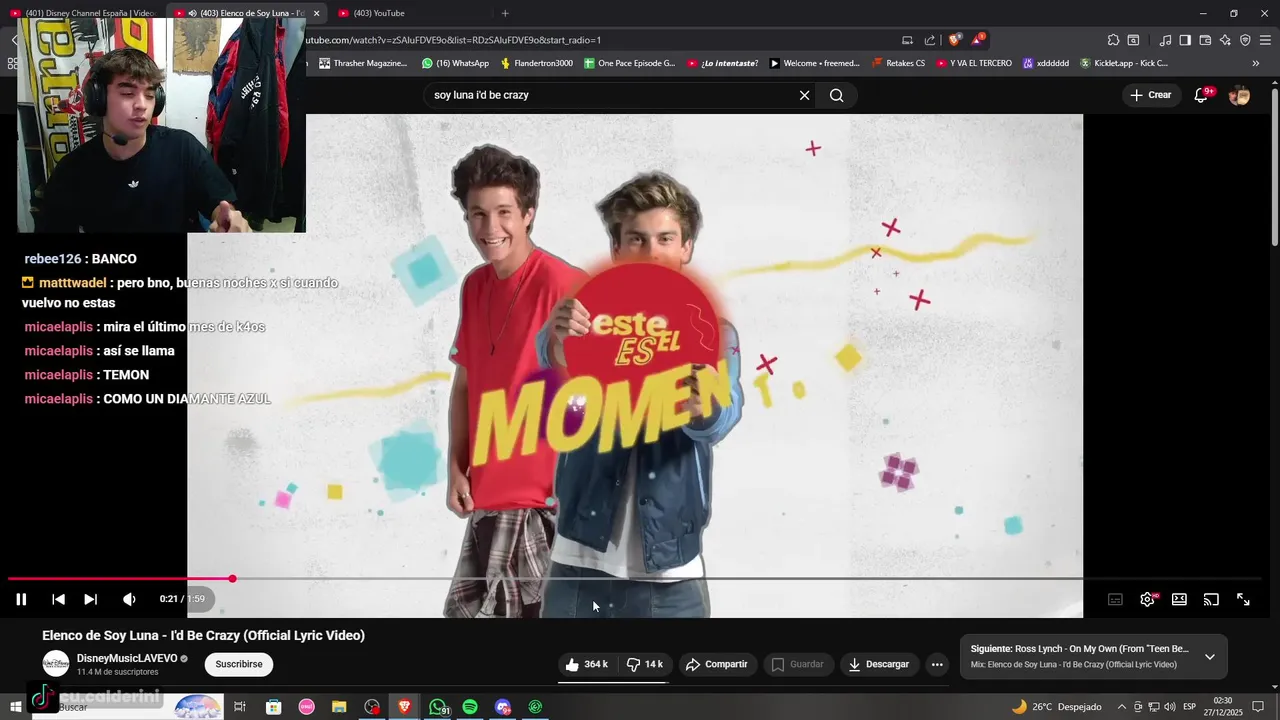Open the Brave Shields lion icon
This screenshot has width=1280, height=720.
[x=954, y=40]
